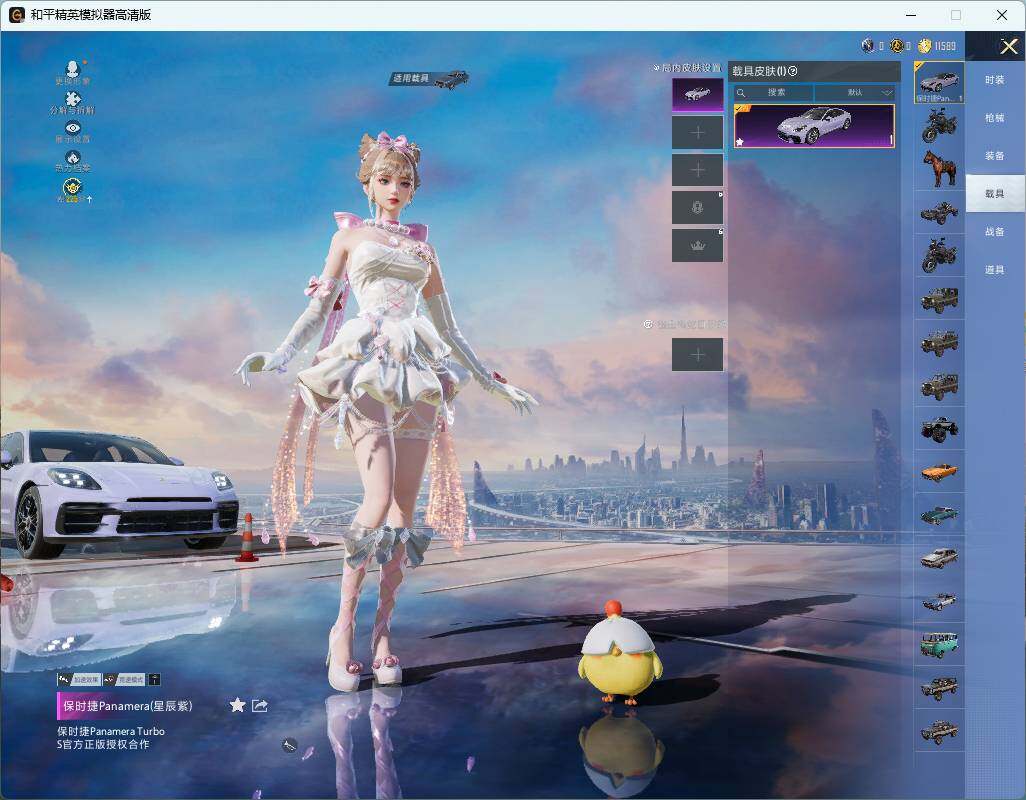The width and height of the screenshot is (1026, 800).
Task: Select the orange muscle car in the list
Action: point(939,472)
